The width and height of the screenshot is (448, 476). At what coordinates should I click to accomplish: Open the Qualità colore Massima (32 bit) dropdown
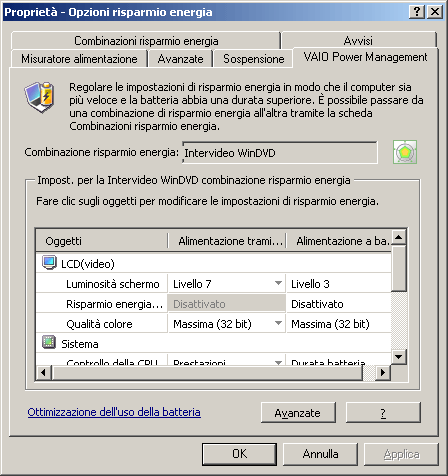coord(278,323)
